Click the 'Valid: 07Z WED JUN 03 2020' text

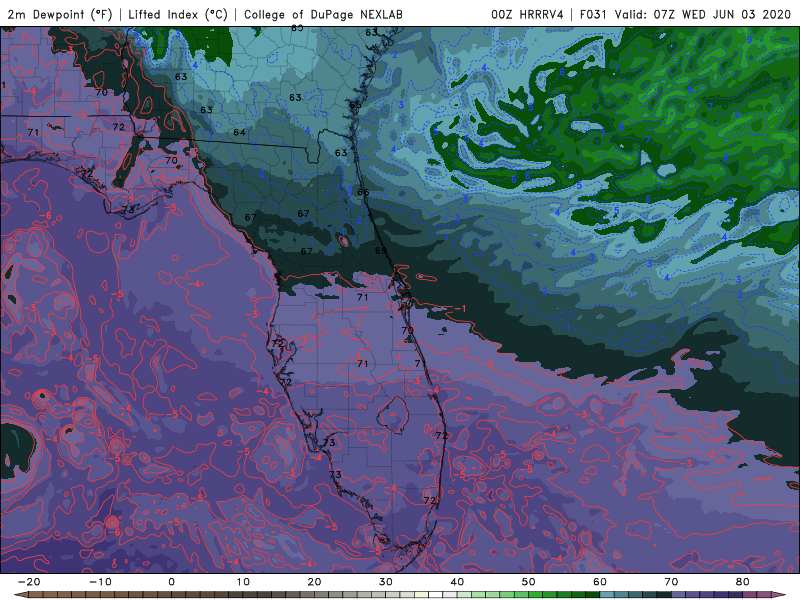(703, 14)
